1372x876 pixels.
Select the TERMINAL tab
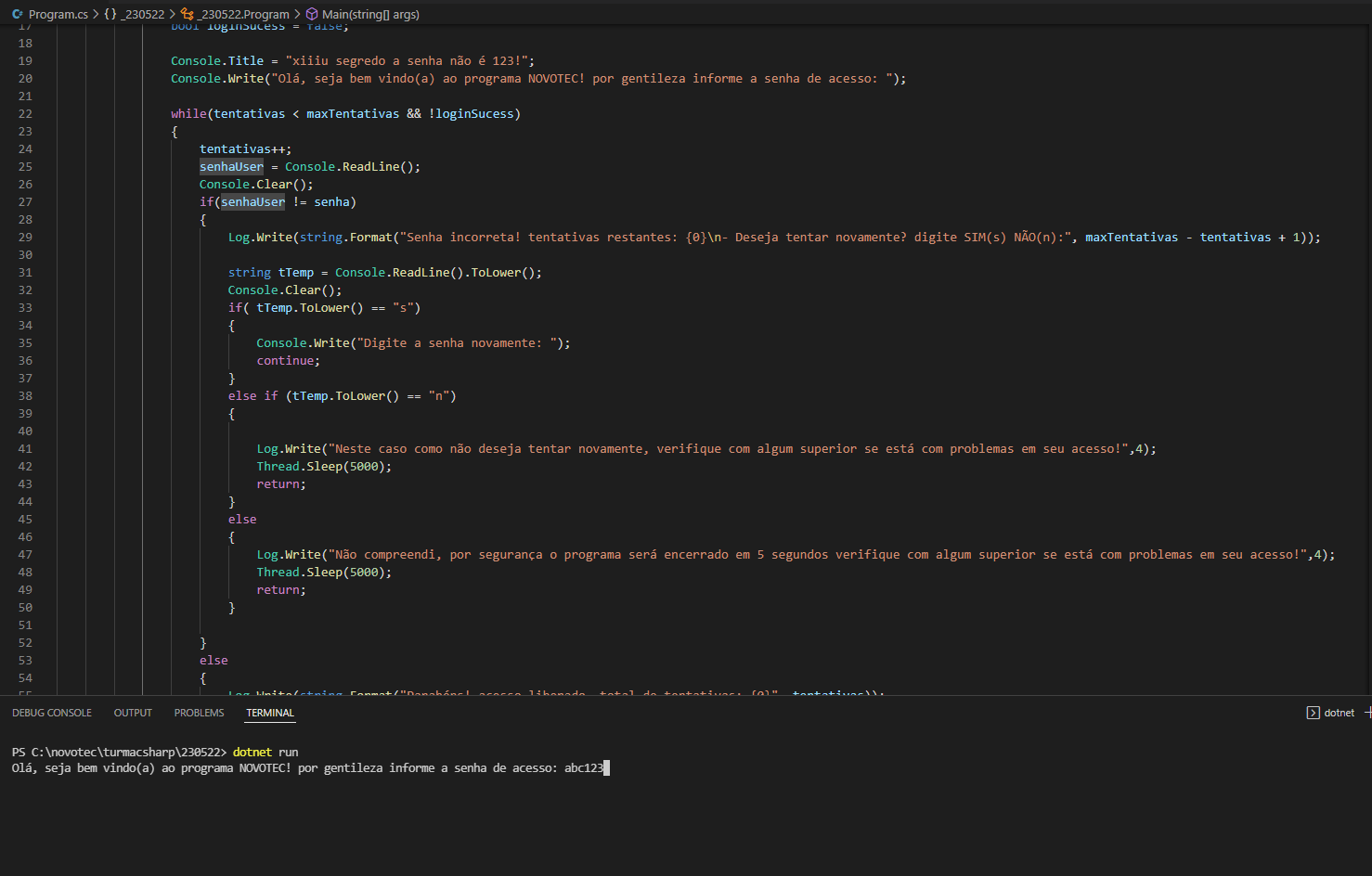click(x=269, y=713)
